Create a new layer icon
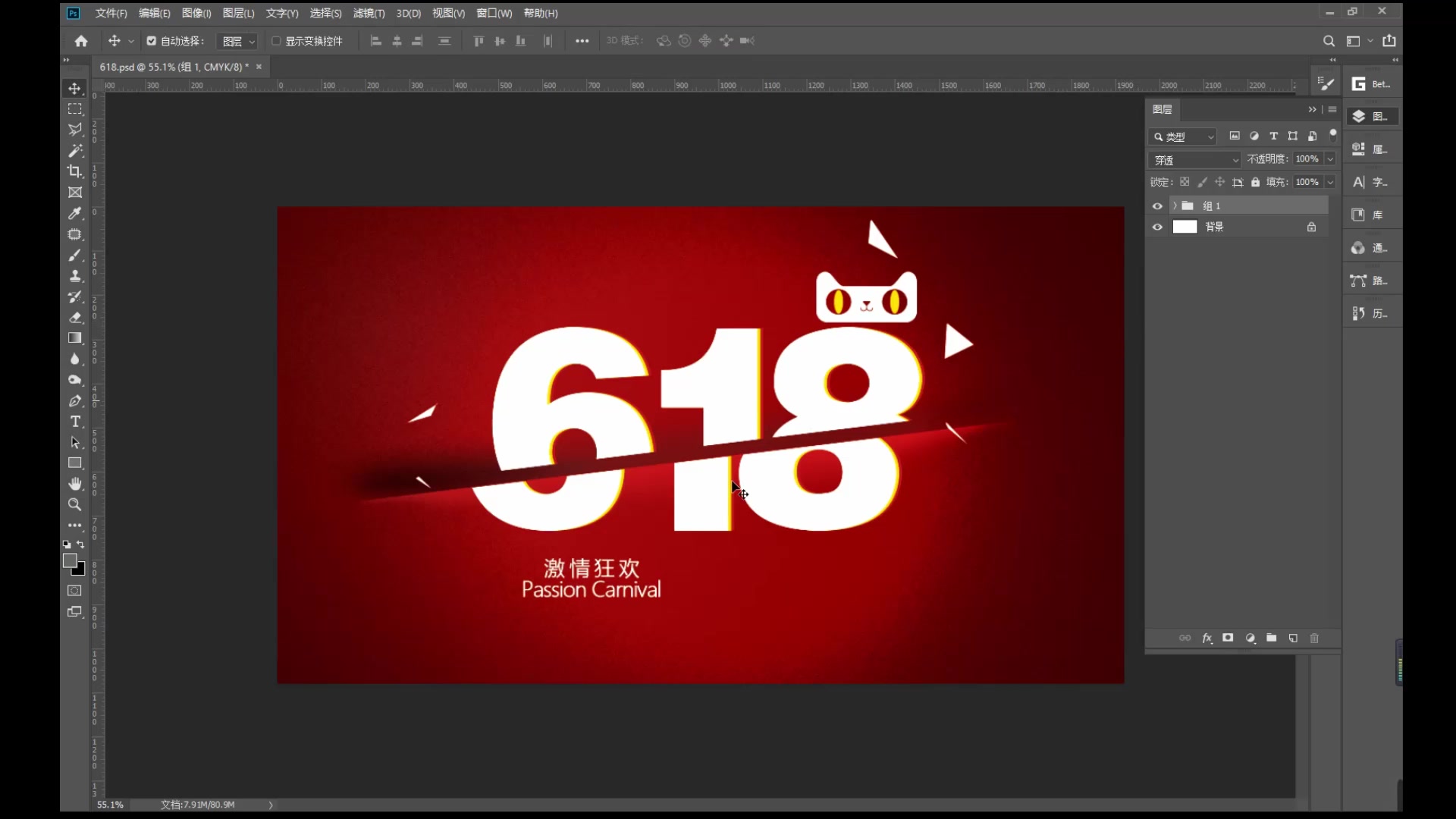This screenshot has width=1456, height=819. [1293, 639]
